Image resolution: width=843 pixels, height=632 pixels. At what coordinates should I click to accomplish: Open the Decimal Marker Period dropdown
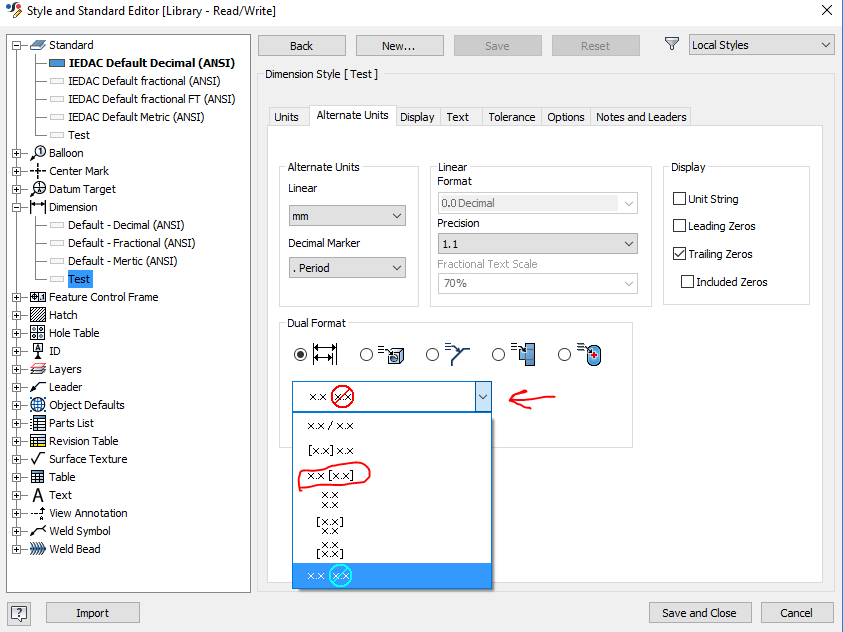coord(347,268)
